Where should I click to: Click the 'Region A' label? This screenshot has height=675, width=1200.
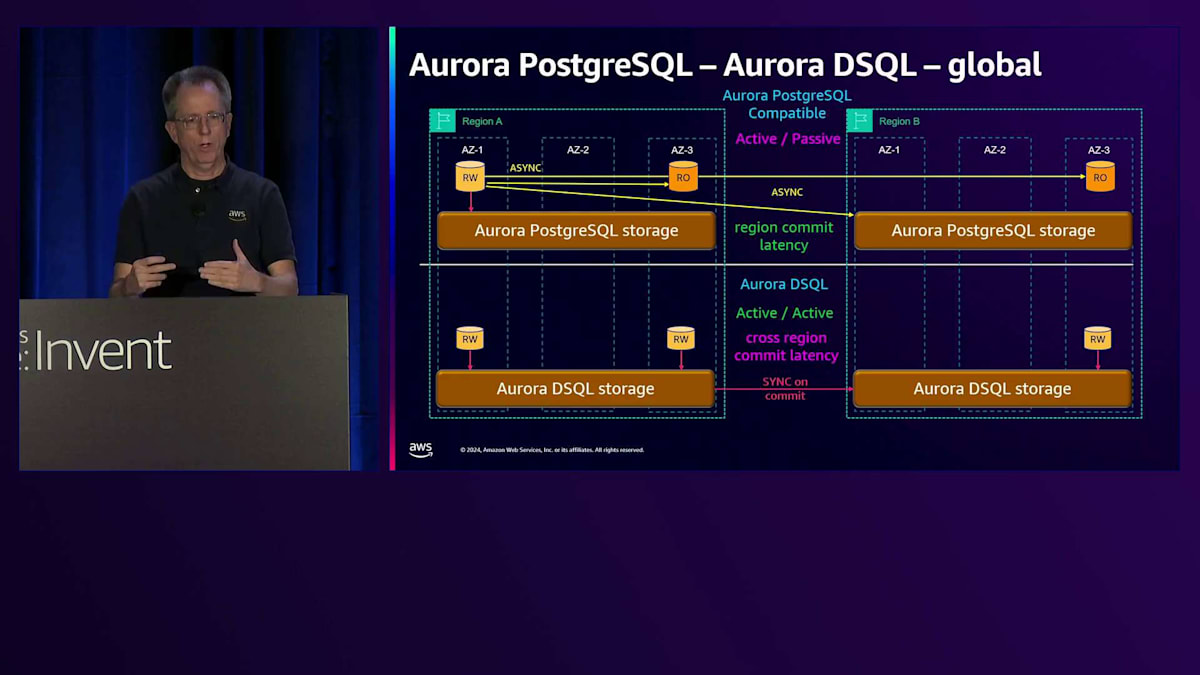coord(482,121)
